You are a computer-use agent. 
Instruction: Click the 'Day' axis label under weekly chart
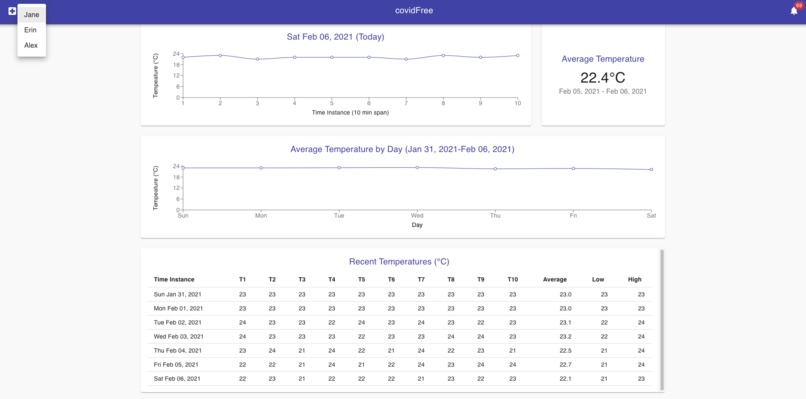click(417, 225)
